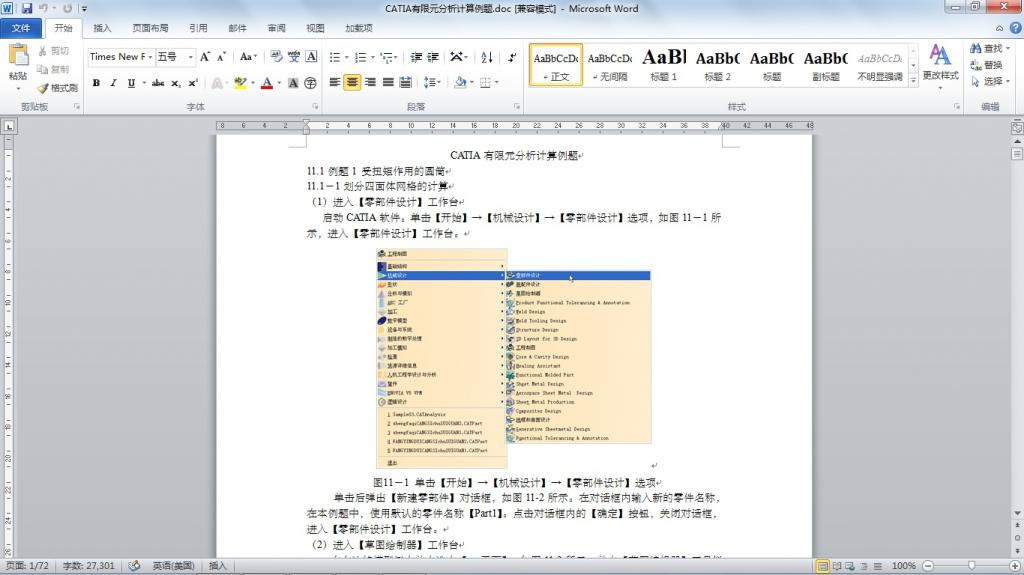Click the Paste clipboard icon

click(18, 56)
